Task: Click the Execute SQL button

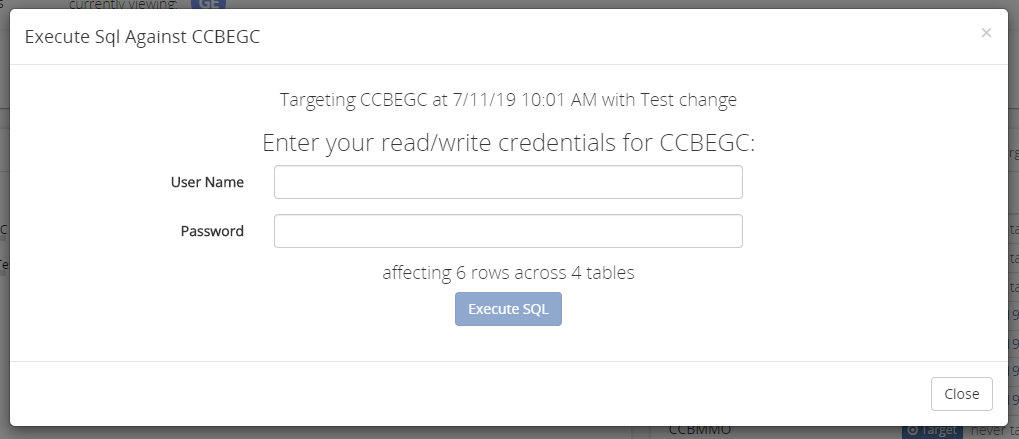Action: pyautogui.click(x=508, y=309)
